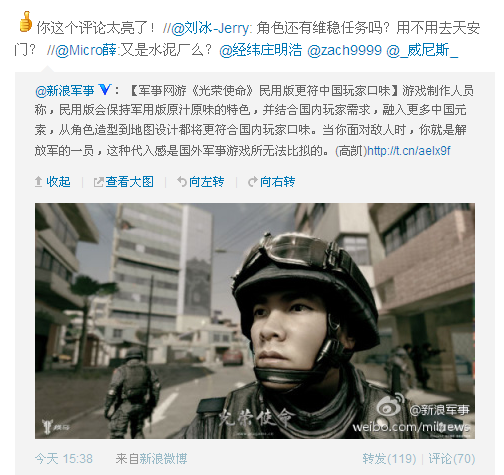Open the t.cn/aeIx9f short link
This screenshot has height=475, width=504.
409,151
